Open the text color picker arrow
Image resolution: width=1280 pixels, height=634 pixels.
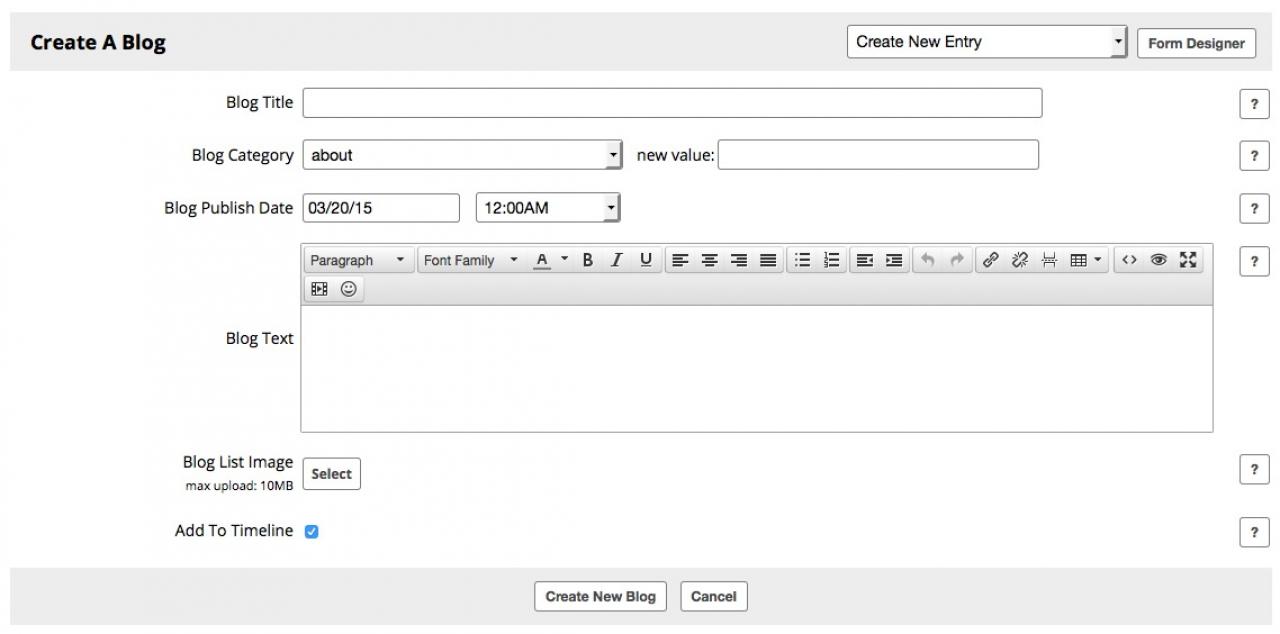(564, 260)
